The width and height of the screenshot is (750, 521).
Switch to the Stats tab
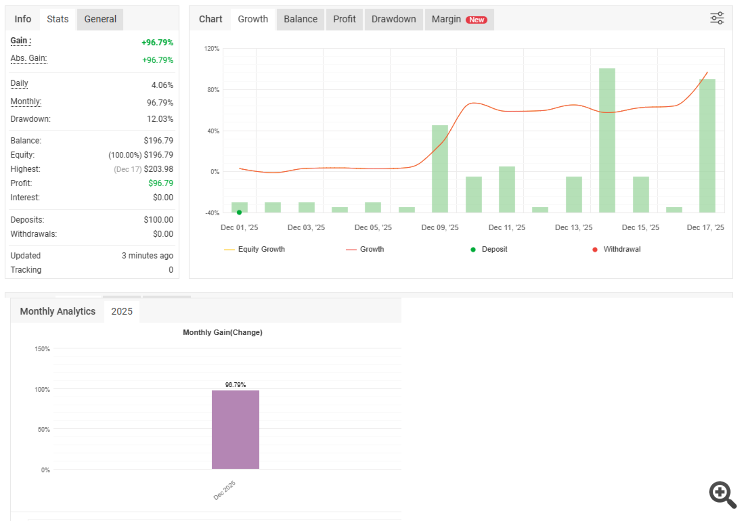pyautogui.click(x=57, y=19)
